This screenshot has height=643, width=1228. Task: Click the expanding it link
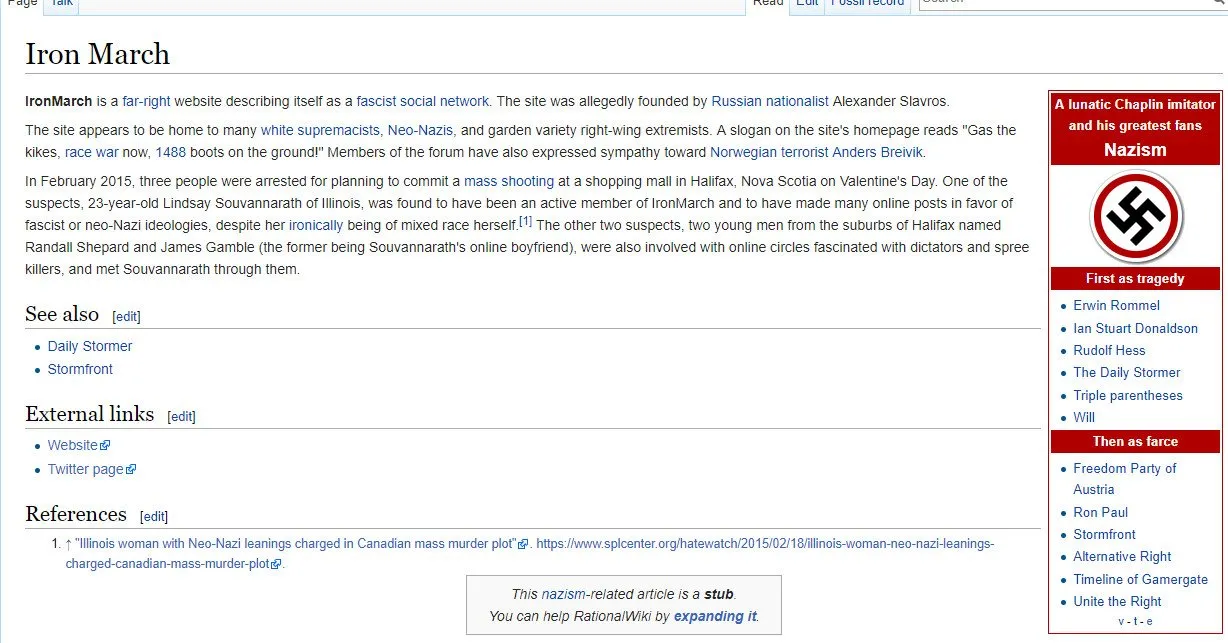click(715, 616)
